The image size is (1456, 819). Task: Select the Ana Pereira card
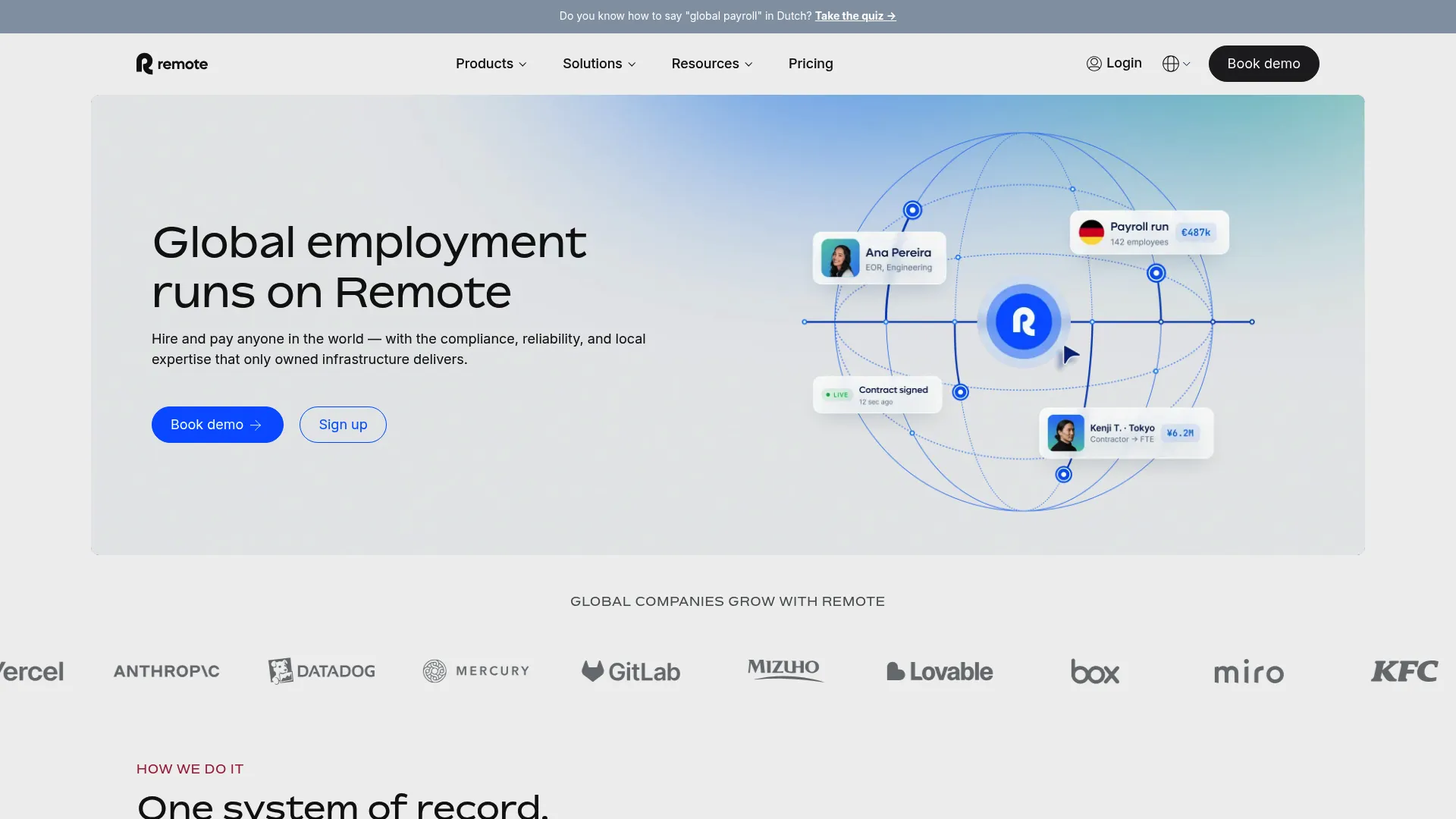coord(879,259)
